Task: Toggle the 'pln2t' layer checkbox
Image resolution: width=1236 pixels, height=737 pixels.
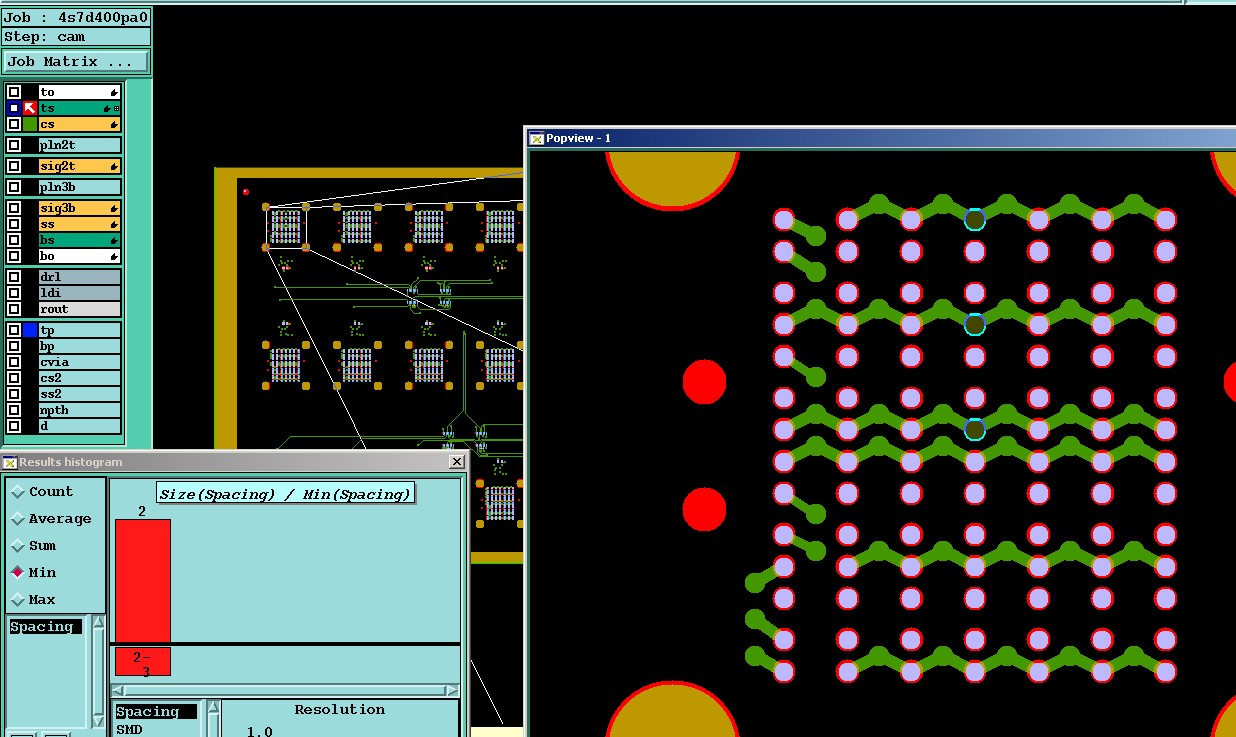Action: click(14, 145)
